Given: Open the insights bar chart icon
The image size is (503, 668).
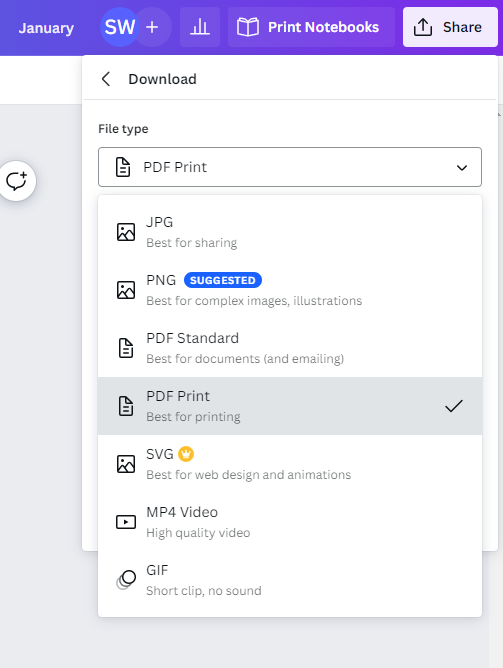Looking at the screenshot, I should point(200,27).
